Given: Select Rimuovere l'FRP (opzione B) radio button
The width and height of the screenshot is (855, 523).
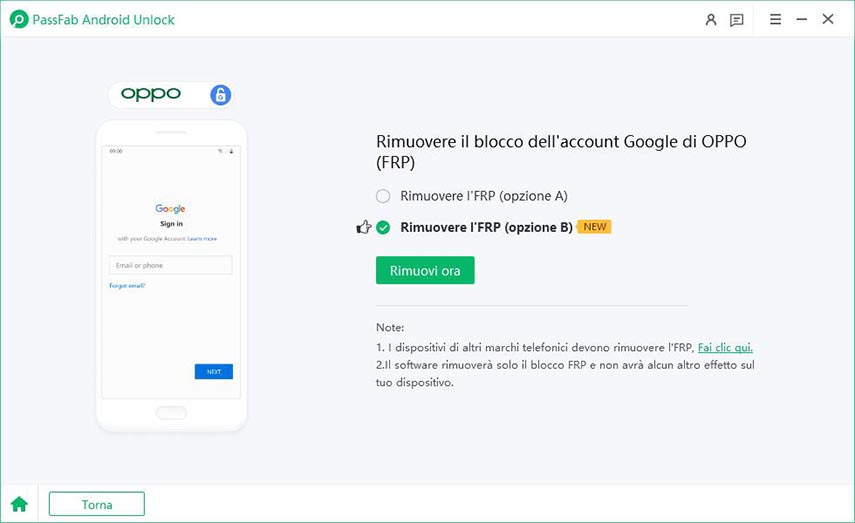Looking at the screenshot, I should pos(383,227).
